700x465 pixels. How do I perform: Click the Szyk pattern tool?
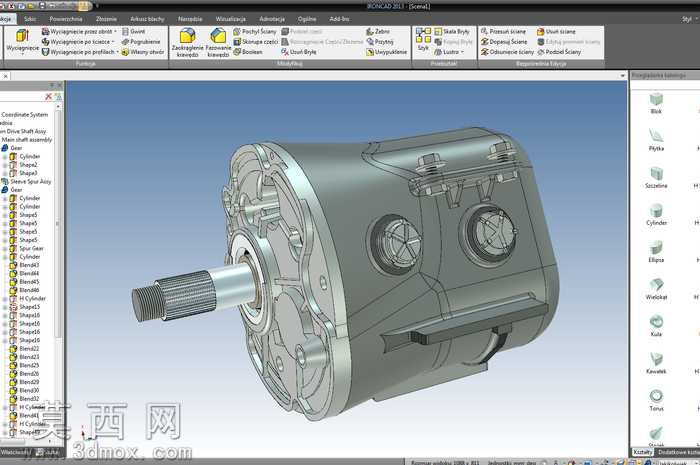[423, 39]
